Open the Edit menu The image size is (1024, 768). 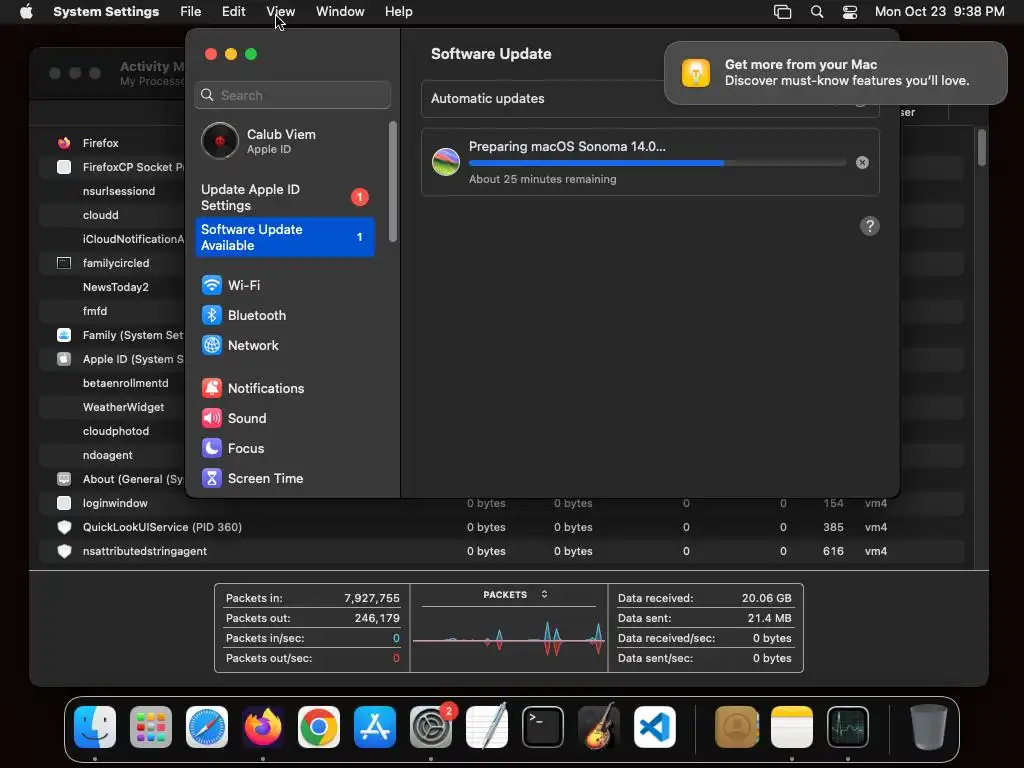[233, 12]
